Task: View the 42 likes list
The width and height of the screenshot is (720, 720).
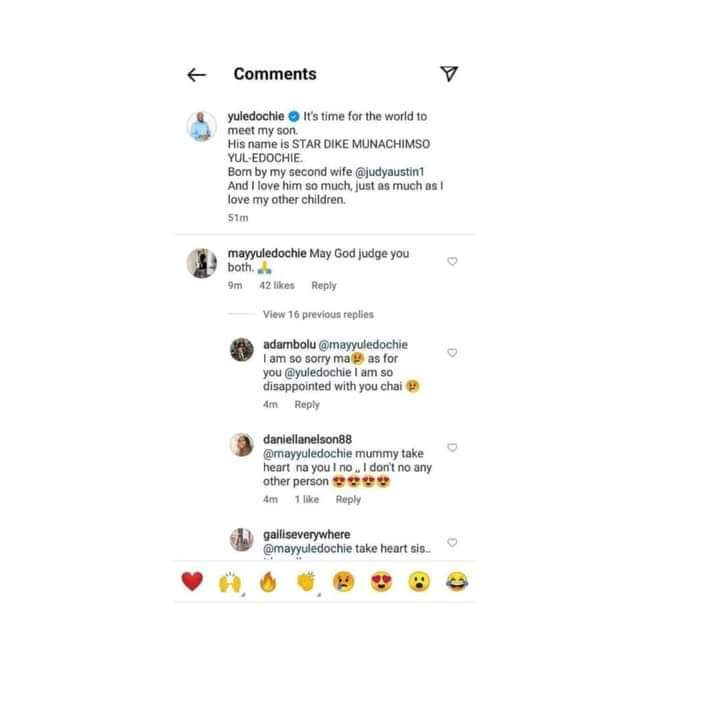Action: (x=276, y=286)
